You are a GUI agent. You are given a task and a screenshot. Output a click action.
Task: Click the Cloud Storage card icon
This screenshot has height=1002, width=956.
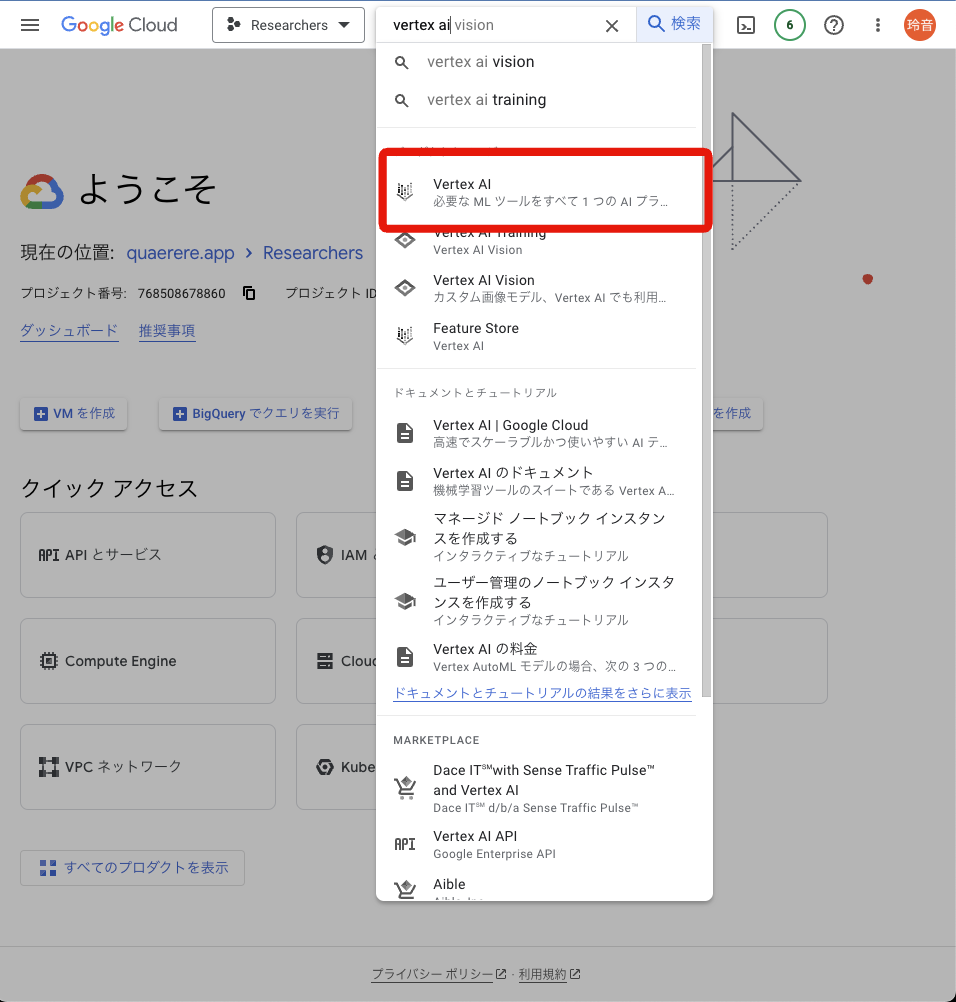click(325, 661)
